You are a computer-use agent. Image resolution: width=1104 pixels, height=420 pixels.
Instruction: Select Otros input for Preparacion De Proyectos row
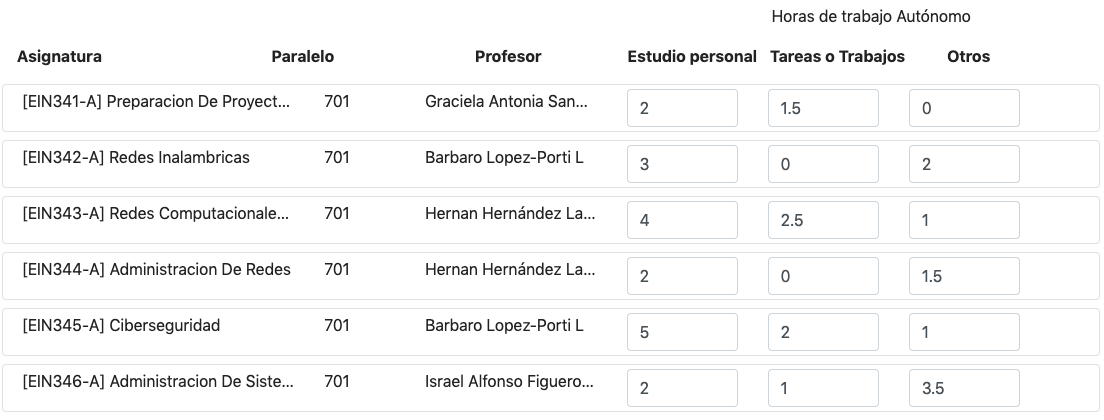coord(964,108)
